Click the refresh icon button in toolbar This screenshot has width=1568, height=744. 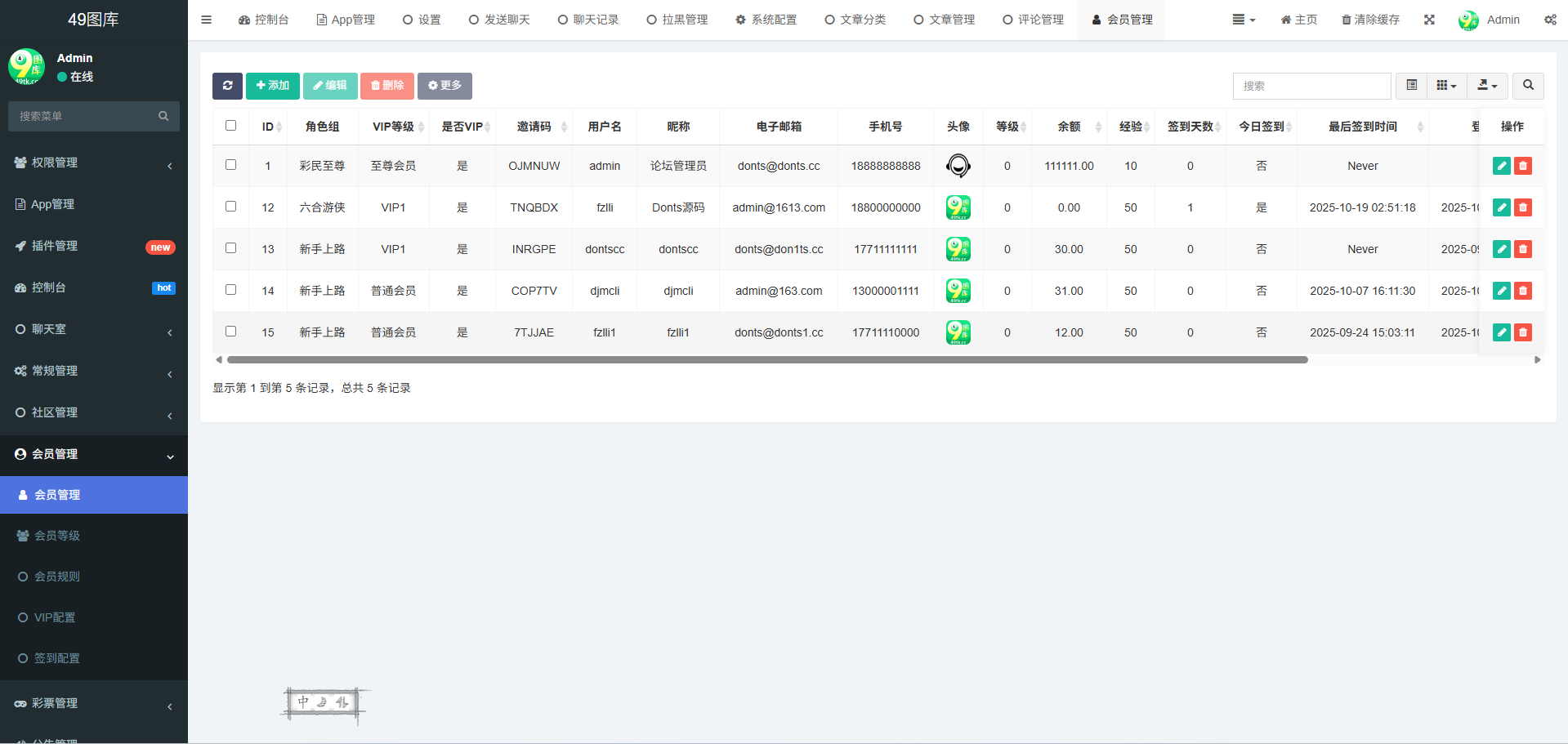point(227,86)
